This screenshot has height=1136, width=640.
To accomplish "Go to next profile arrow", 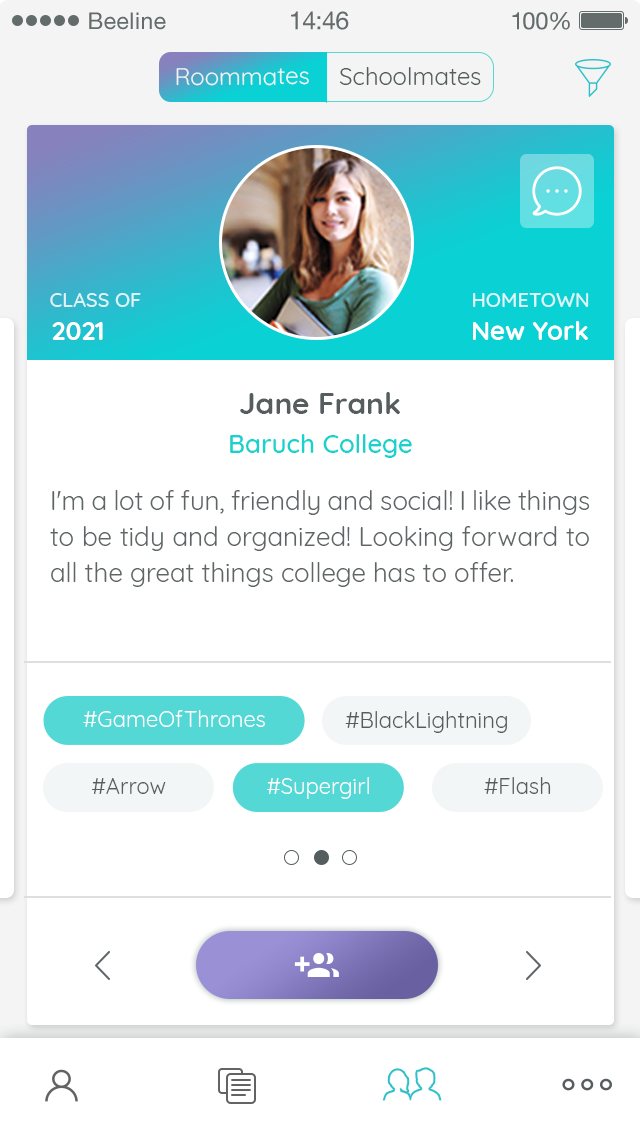I will [533, 965].
